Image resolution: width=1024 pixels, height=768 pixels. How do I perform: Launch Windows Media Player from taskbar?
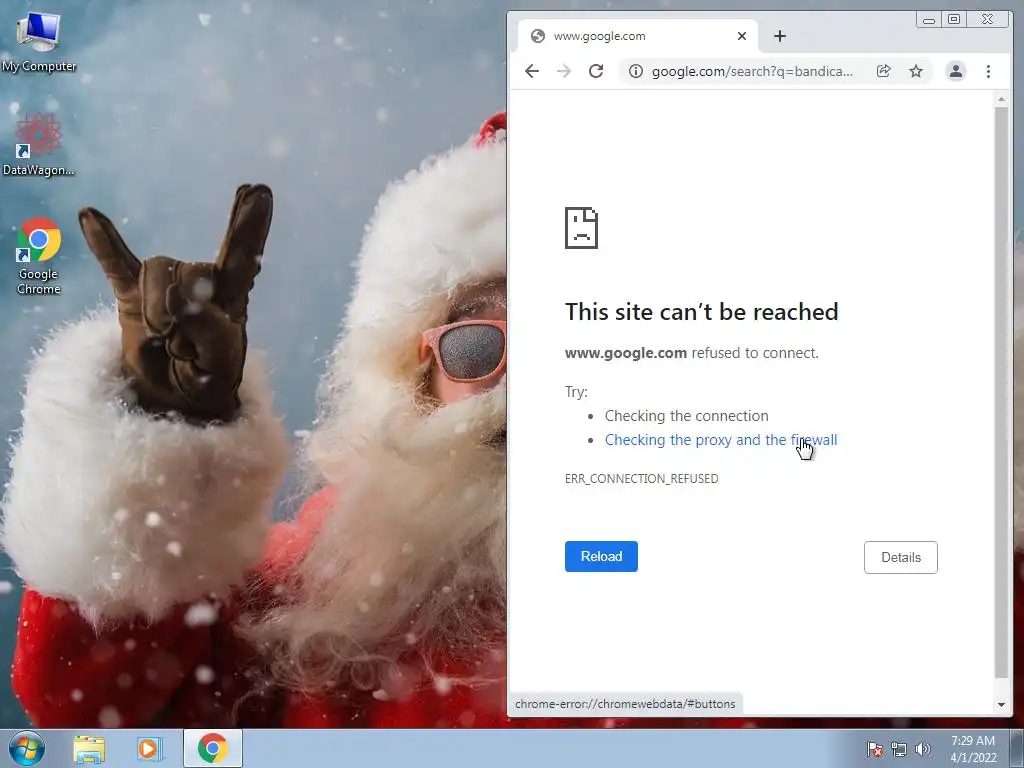pos(150,748)
